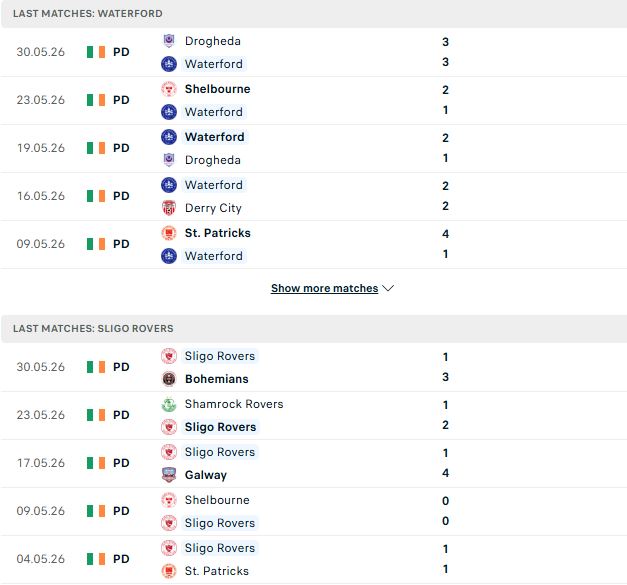Open Galway team name

click(x=206, y=475)
